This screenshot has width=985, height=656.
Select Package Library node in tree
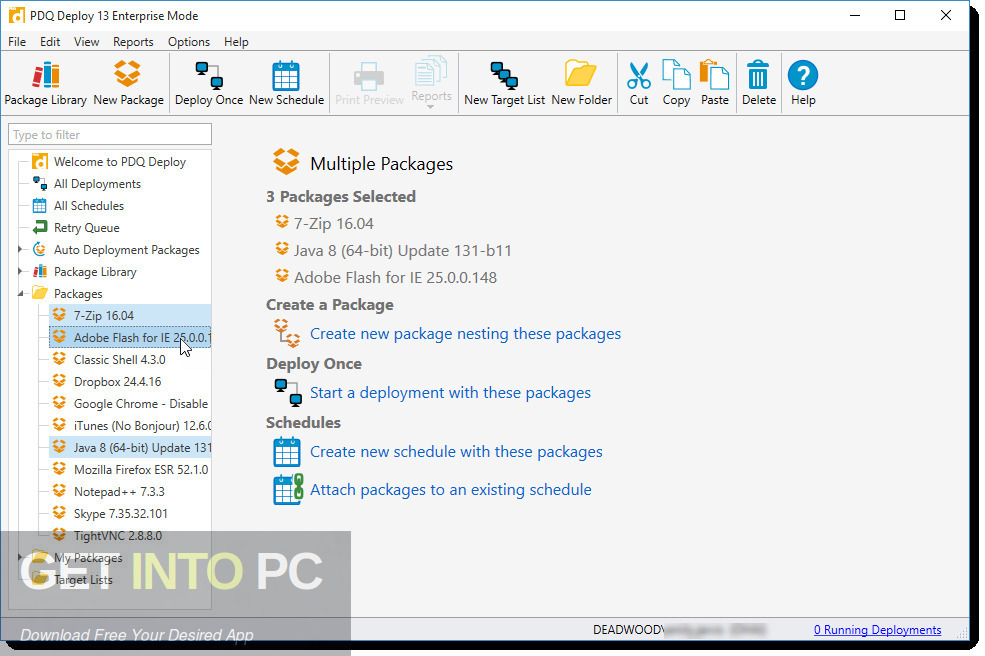point(95,271)
